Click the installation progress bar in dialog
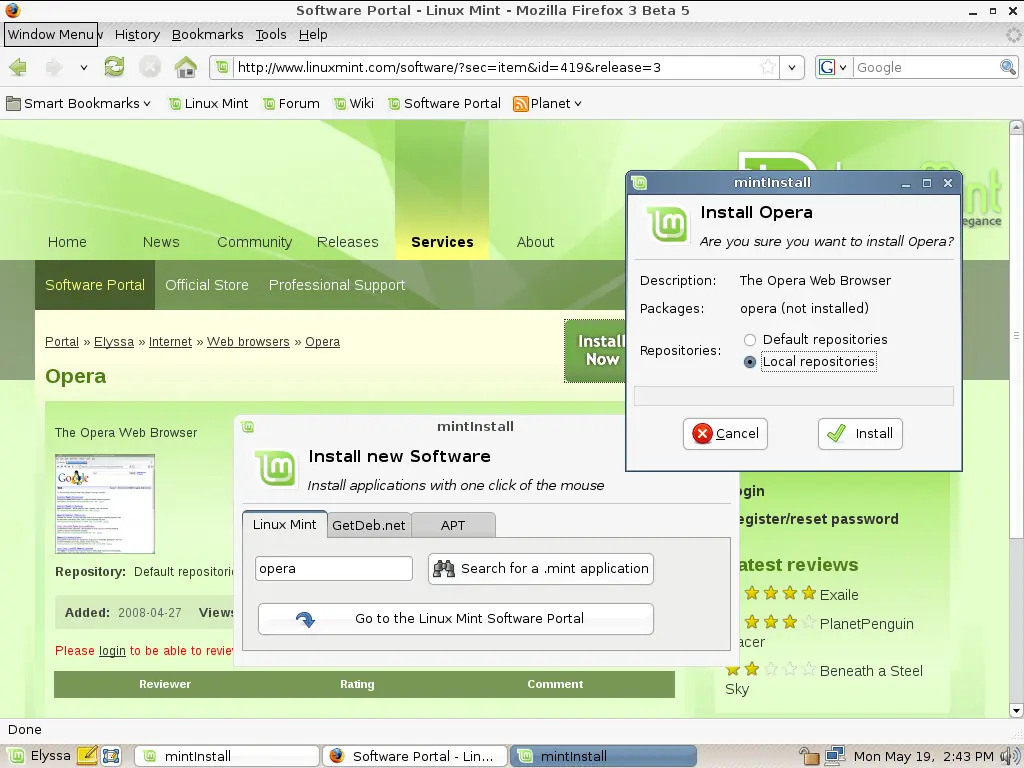Image resolution: width=1024 pixels, height=768 pixels. tap(793, 396)
